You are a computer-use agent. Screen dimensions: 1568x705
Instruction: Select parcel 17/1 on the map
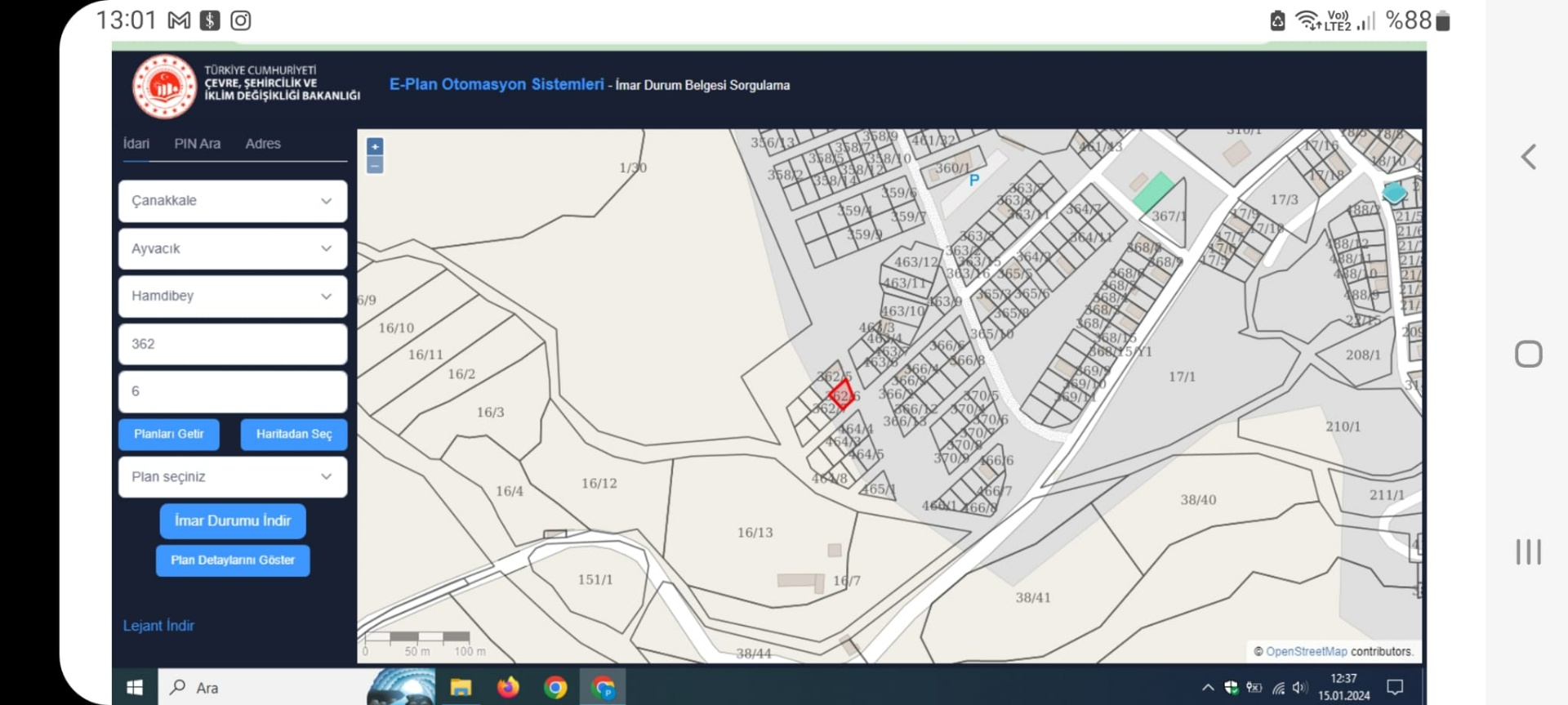pos(1182,377)
